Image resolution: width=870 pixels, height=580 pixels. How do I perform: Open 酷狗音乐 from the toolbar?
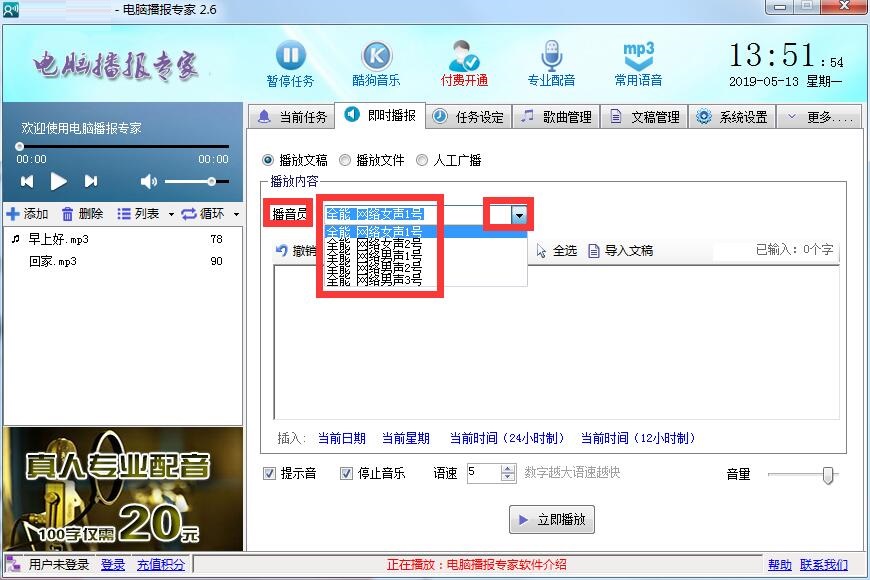[375, 57]
